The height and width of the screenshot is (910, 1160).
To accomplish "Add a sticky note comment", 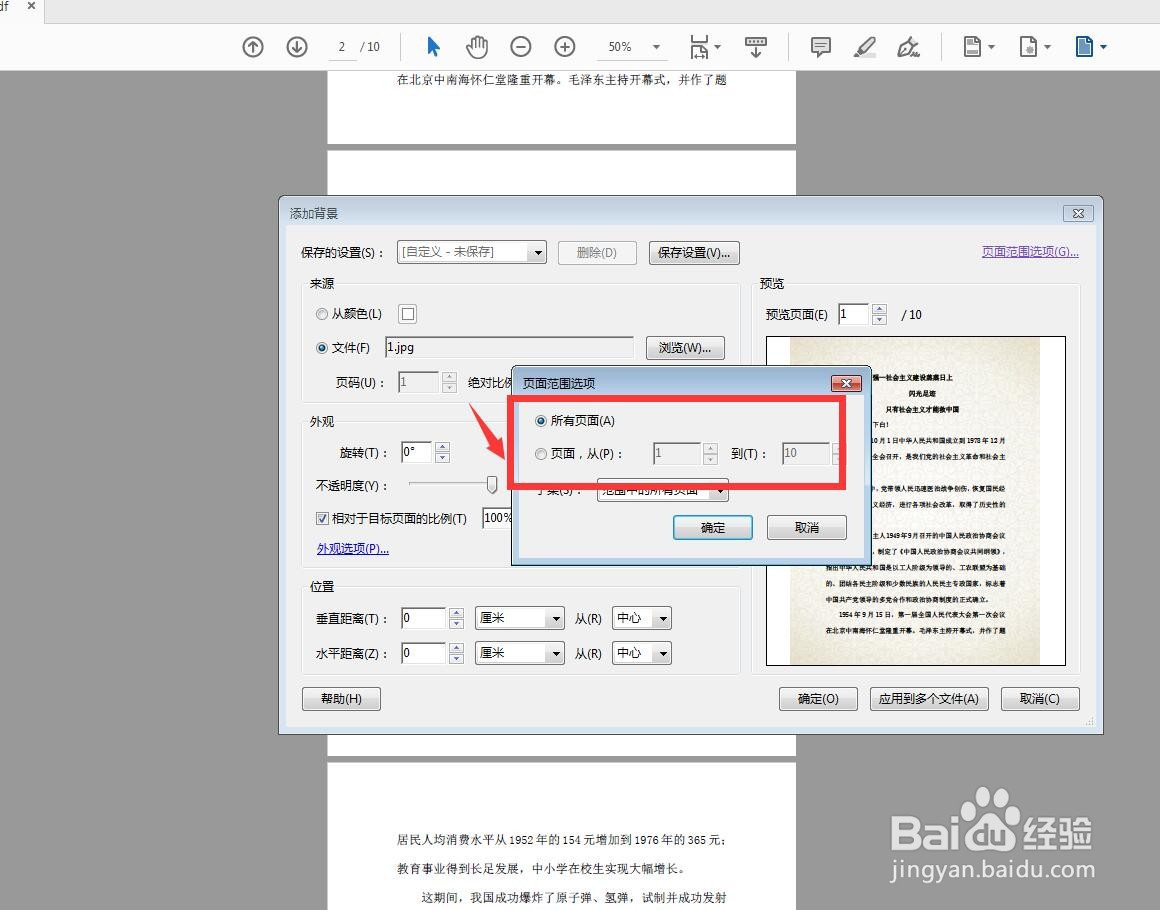I will (x=820, y=47).
